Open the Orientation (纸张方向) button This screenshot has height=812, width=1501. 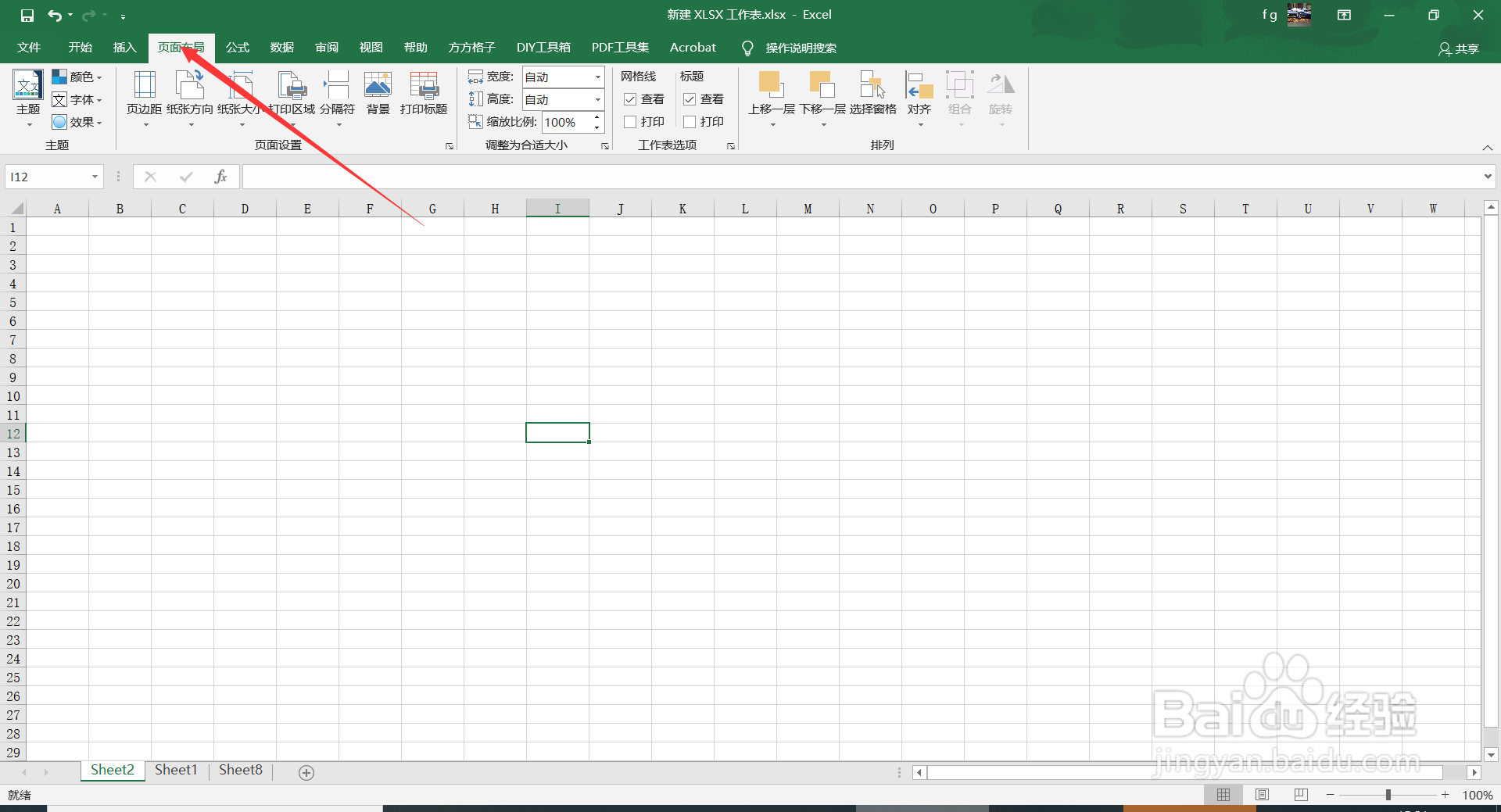pos(190,98)
